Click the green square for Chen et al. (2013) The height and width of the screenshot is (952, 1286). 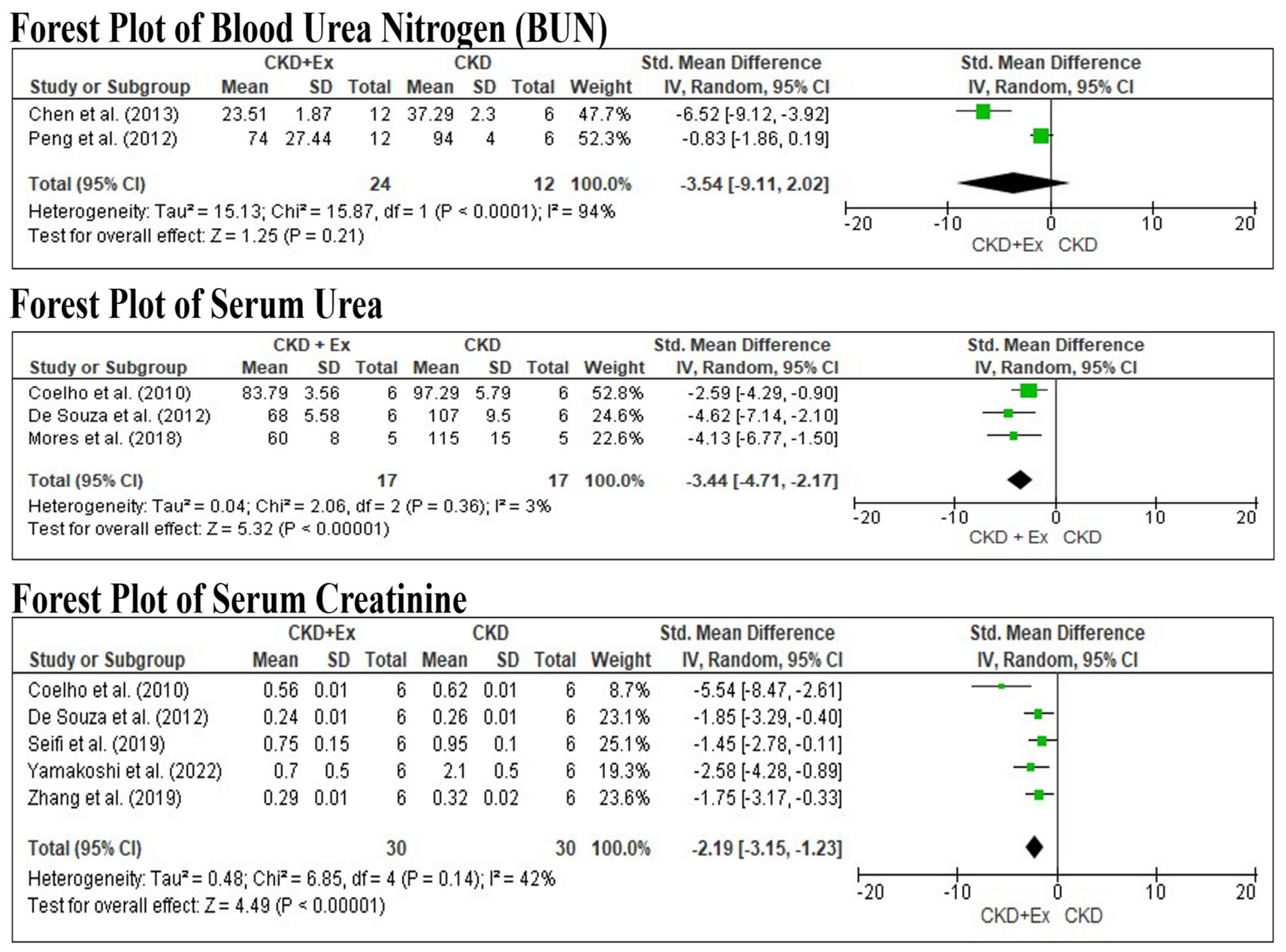pyautogui.click(x=983, y=112)
